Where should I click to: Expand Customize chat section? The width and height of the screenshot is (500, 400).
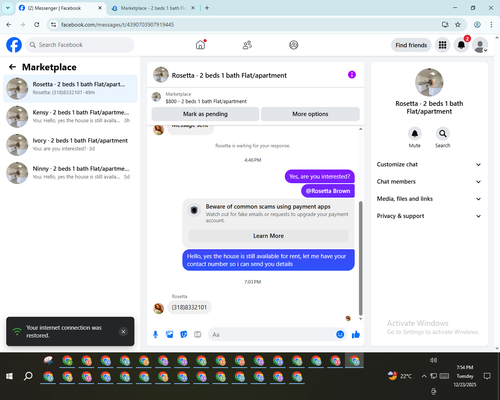pos(429,164)
